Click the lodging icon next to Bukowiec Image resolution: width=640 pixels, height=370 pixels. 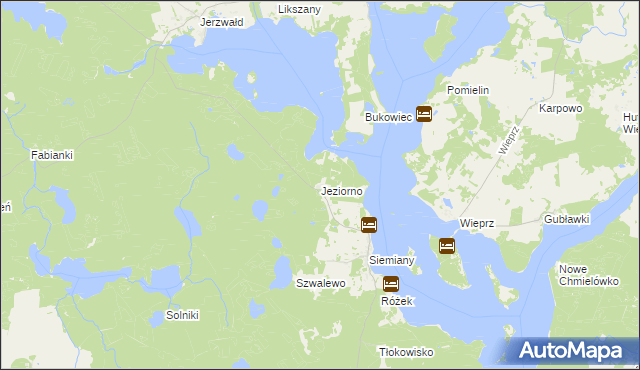424,114
